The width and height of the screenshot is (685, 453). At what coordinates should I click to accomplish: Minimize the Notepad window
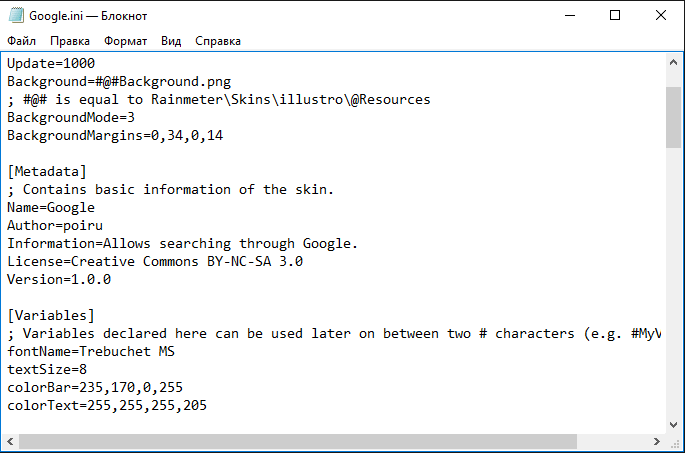[x=570, y=15]
